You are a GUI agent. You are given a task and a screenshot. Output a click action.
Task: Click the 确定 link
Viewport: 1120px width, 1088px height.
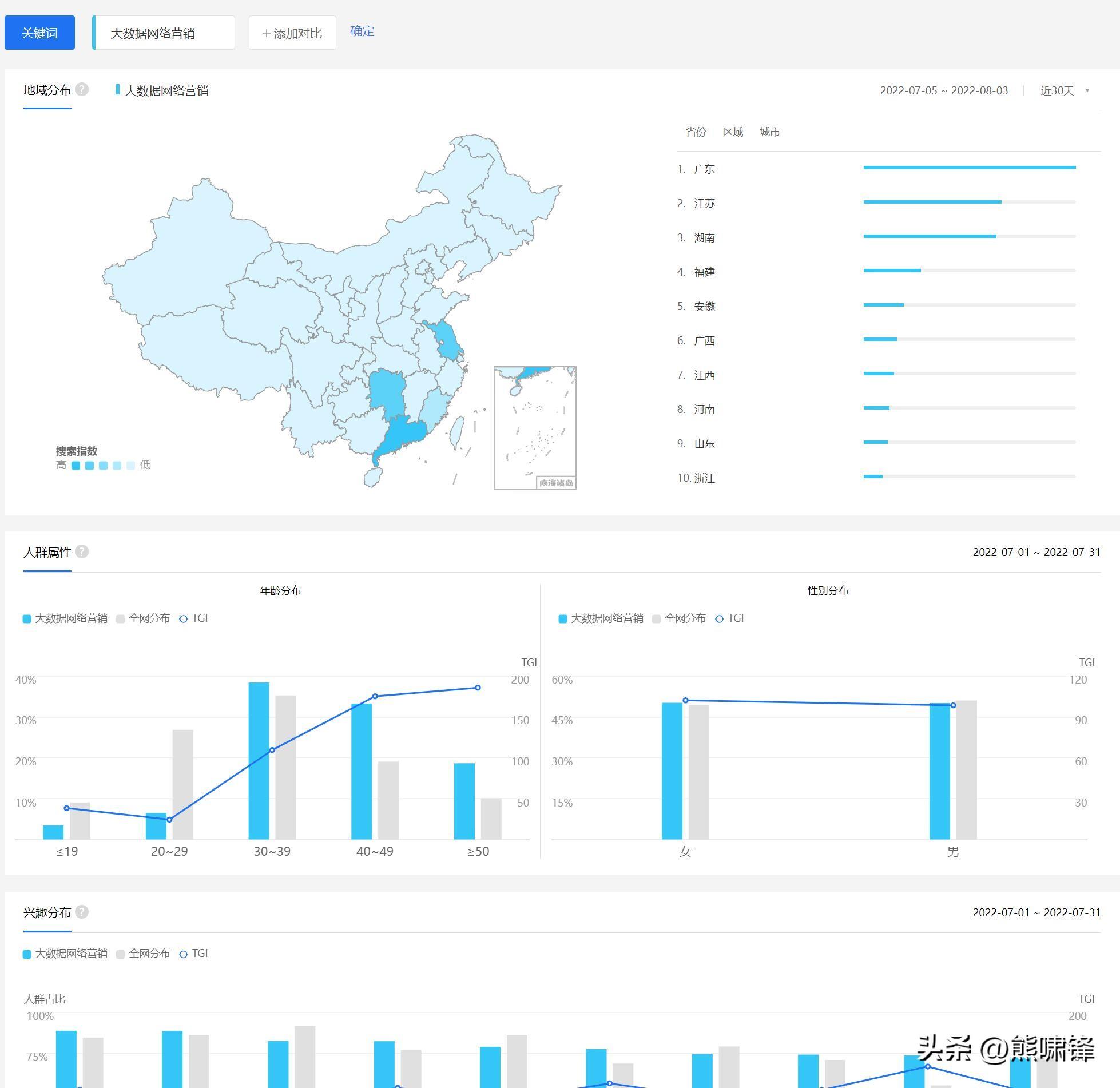[362, 31]
